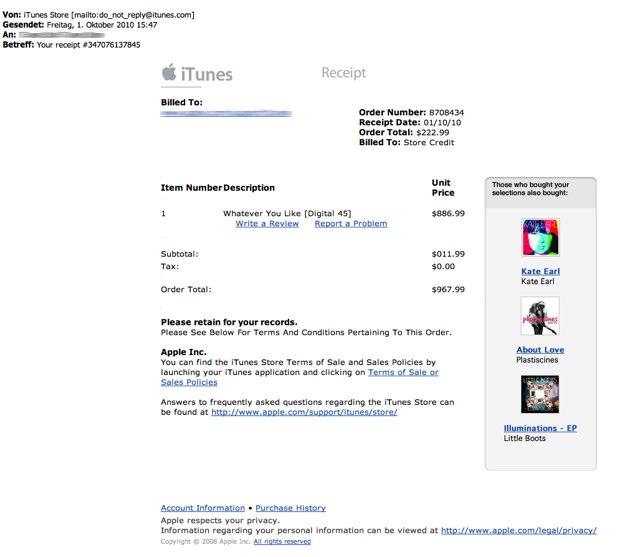Click the Receipt heading text
Image resolution: width=620 pixels, height=557 pixels.
click(343, 73)
